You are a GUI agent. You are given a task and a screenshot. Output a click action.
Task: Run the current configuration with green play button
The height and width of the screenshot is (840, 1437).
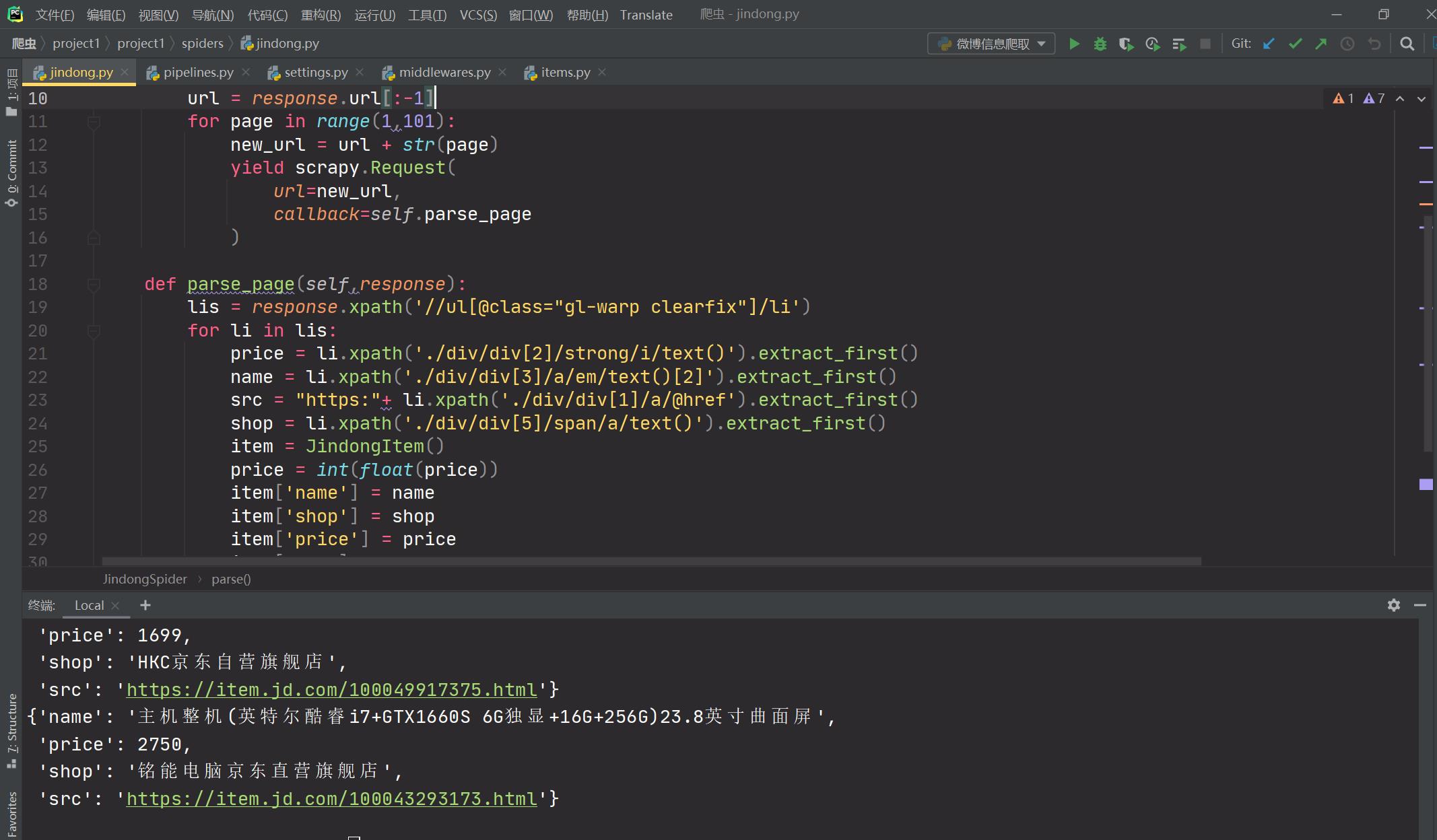click(x=1074, y=44)
